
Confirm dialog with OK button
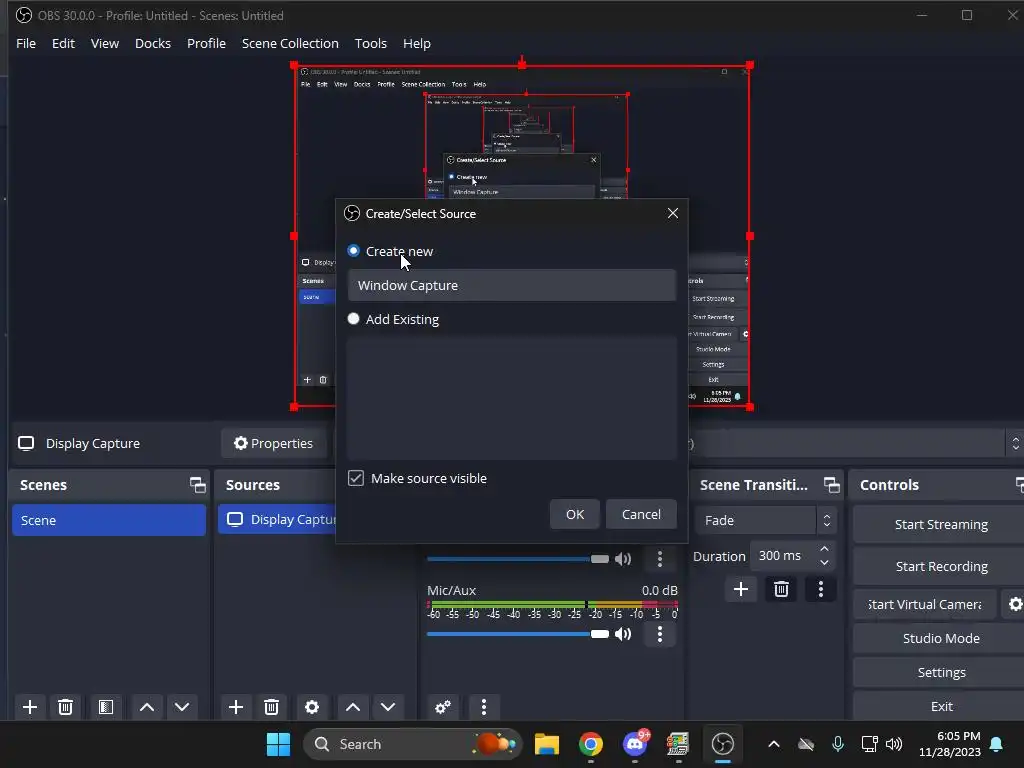[575, 514]
